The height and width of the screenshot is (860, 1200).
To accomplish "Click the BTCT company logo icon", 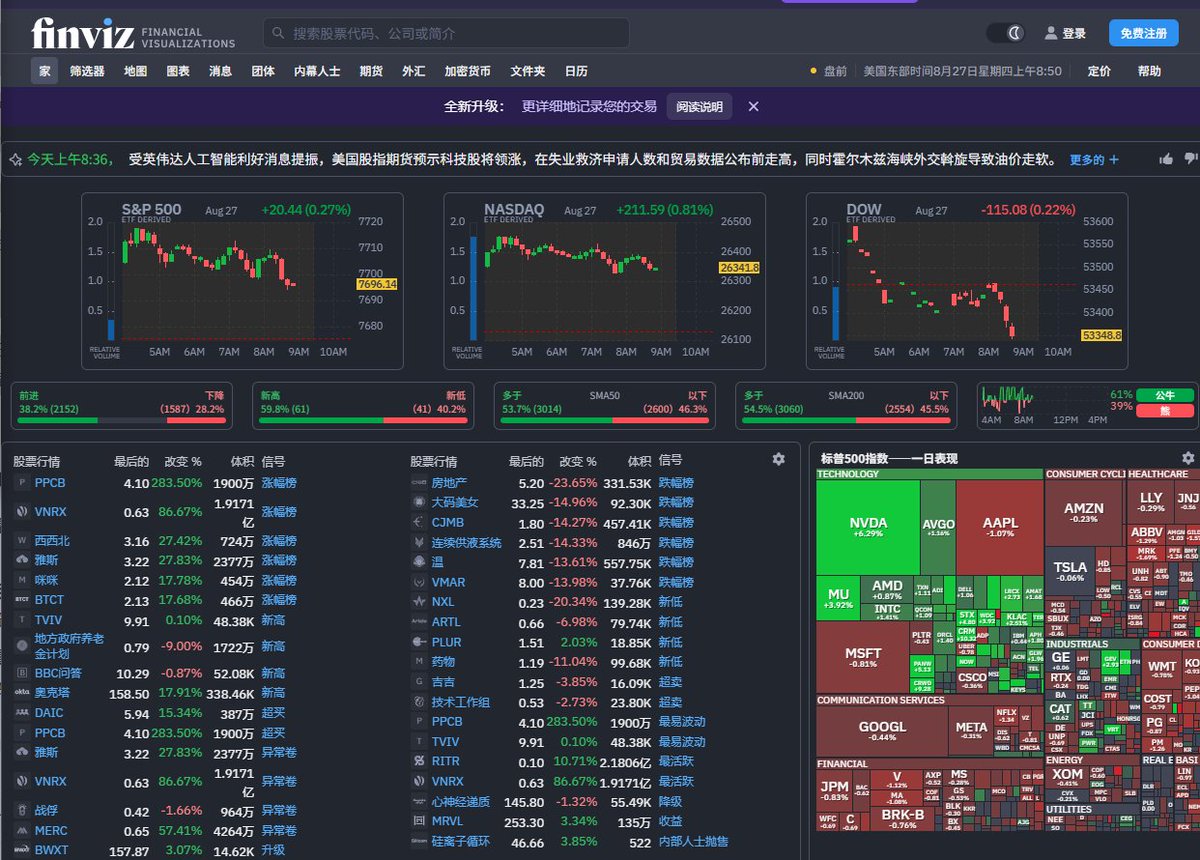I will tap(22, 600).
